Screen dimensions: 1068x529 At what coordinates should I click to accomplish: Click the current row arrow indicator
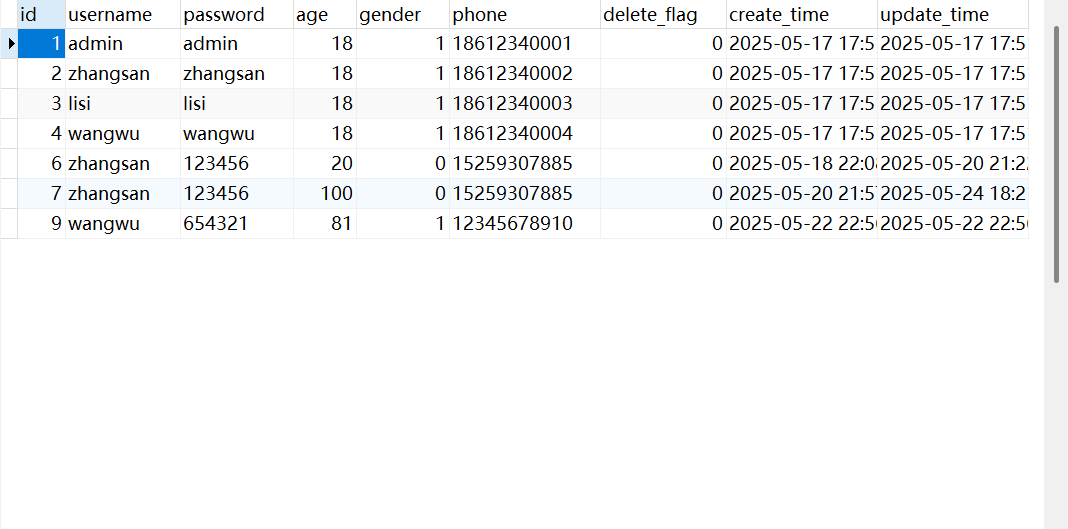[10, 44]
